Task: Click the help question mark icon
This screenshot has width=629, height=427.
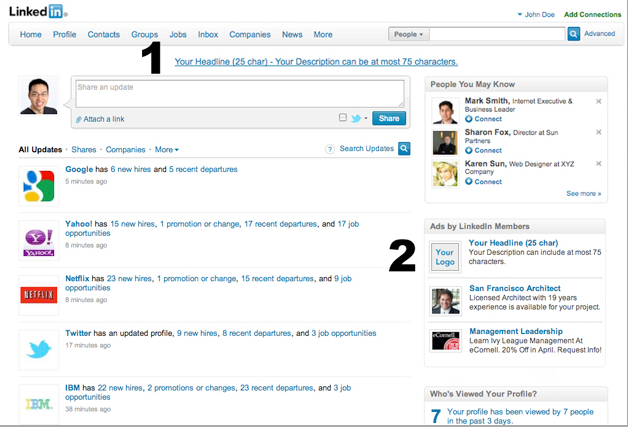Action: point(330,150)
